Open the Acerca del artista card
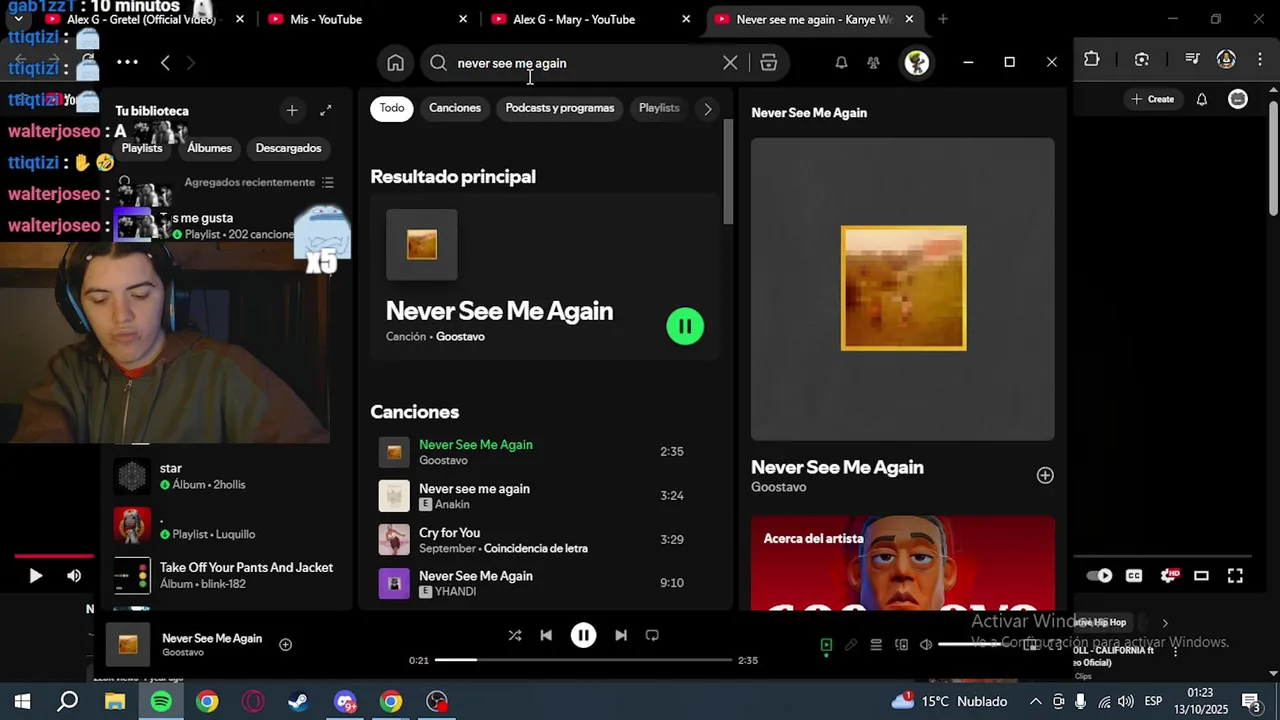 coord(903,562)
